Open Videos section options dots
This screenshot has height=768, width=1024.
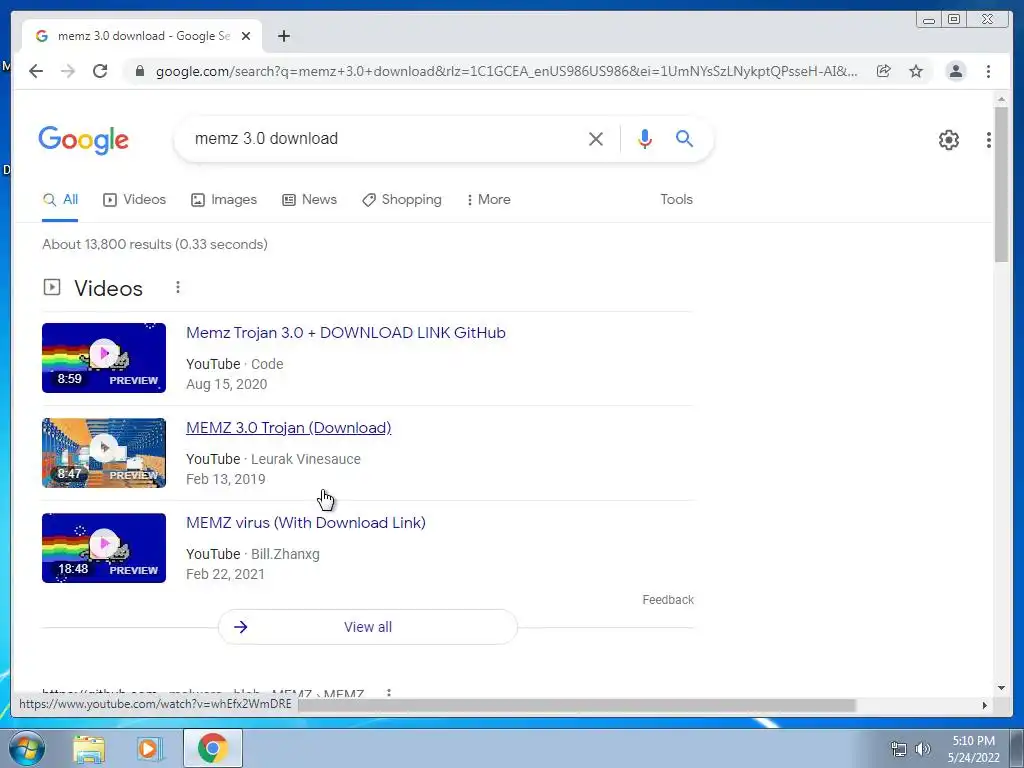[178, 287]
